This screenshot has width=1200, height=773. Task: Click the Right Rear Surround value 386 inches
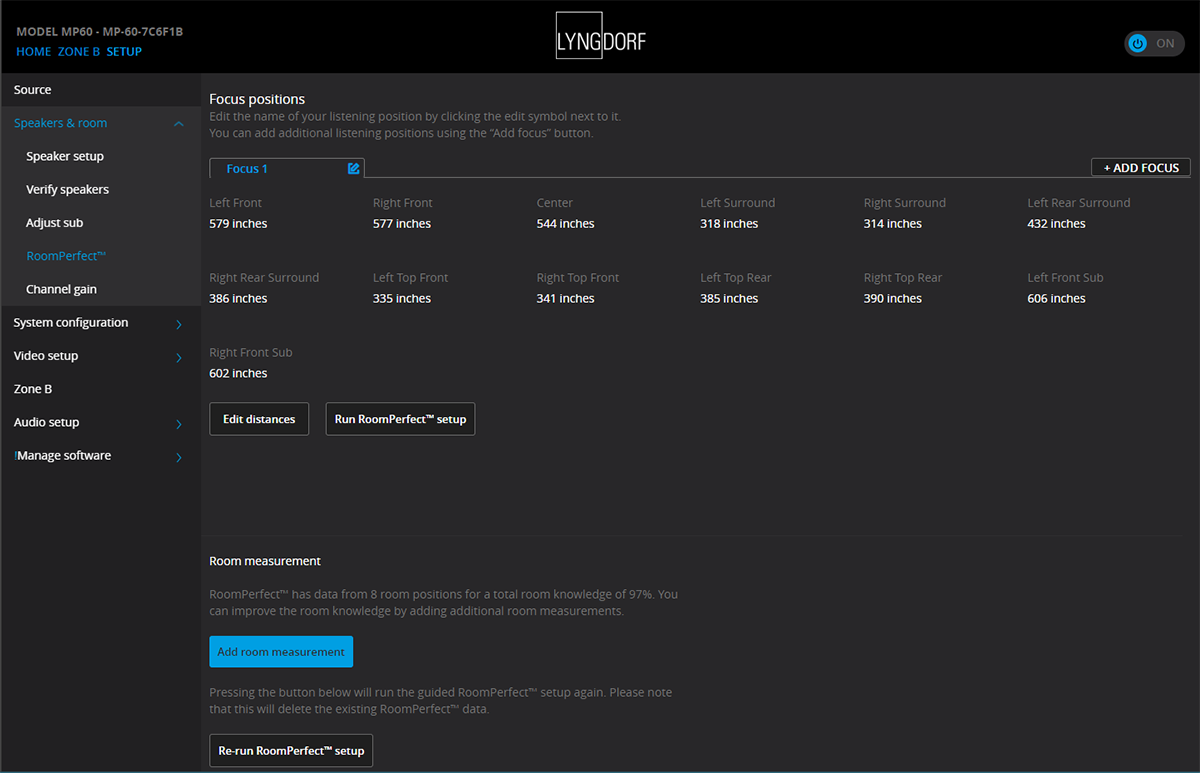[238, 299]
